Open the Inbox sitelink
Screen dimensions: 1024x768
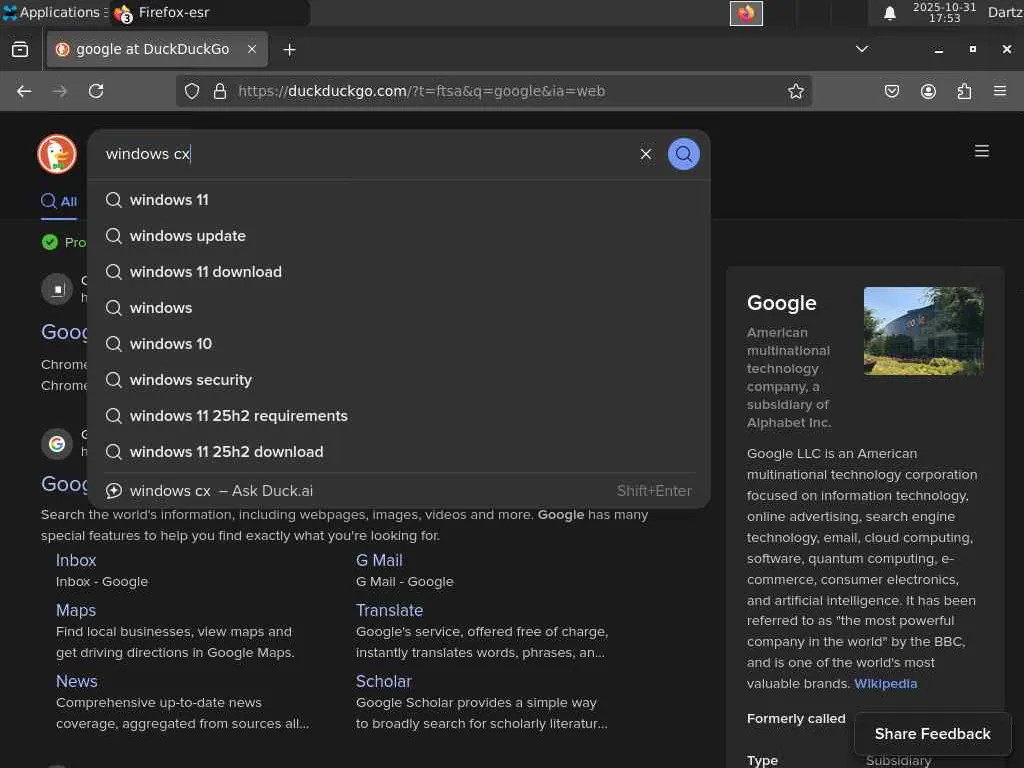click(76, 560)
